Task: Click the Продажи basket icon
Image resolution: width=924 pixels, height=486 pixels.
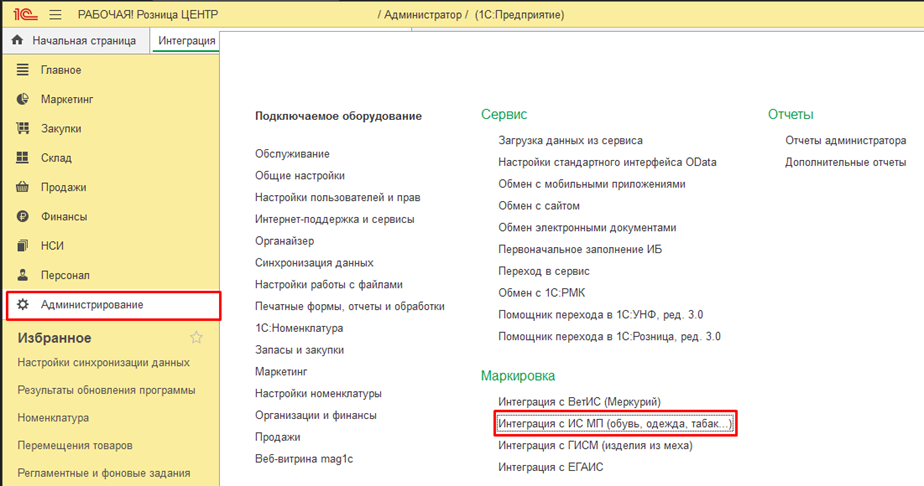Action: click(22, 187)
